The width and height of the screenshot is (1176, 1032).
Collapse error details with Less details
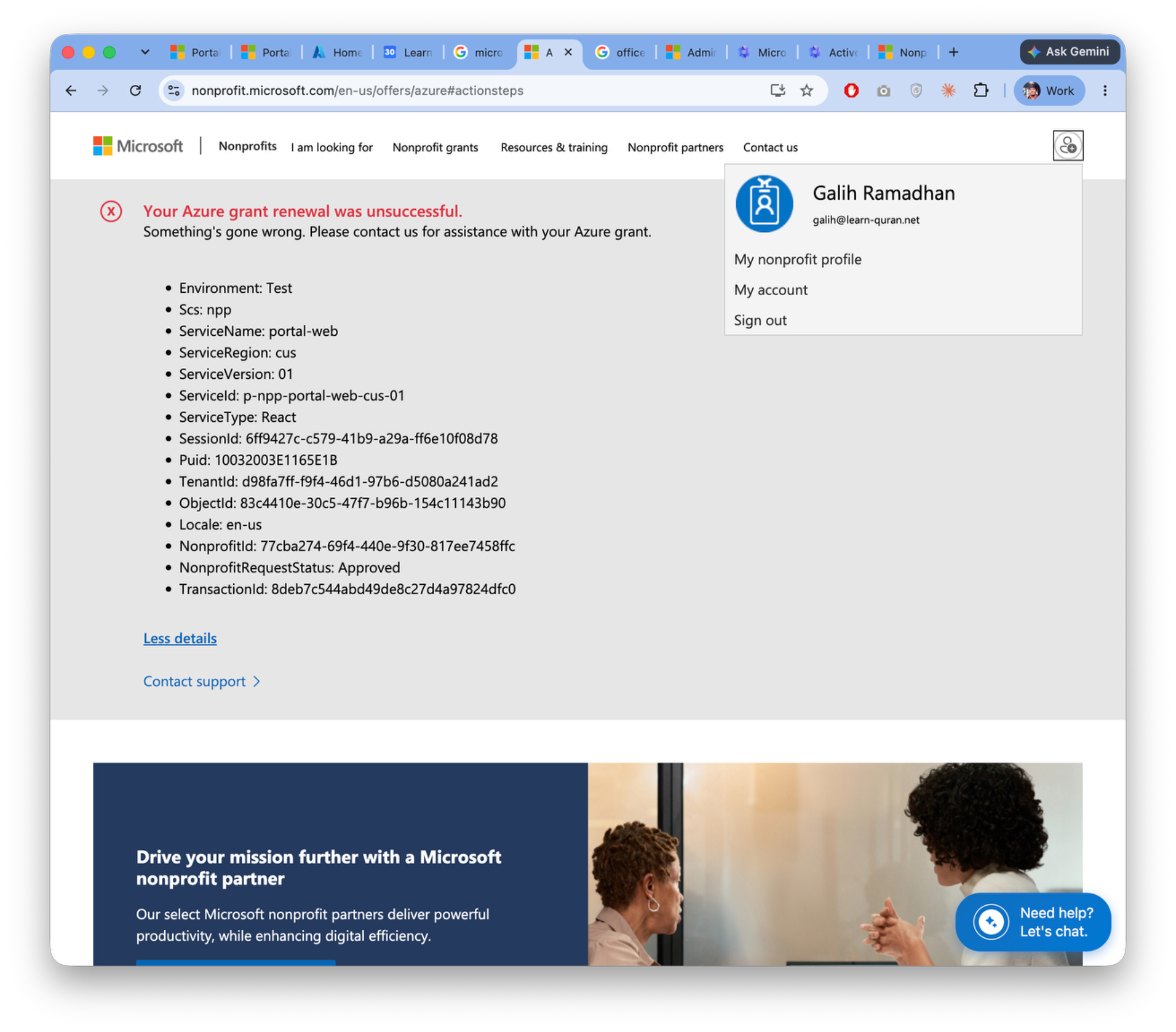click(180, 638)
